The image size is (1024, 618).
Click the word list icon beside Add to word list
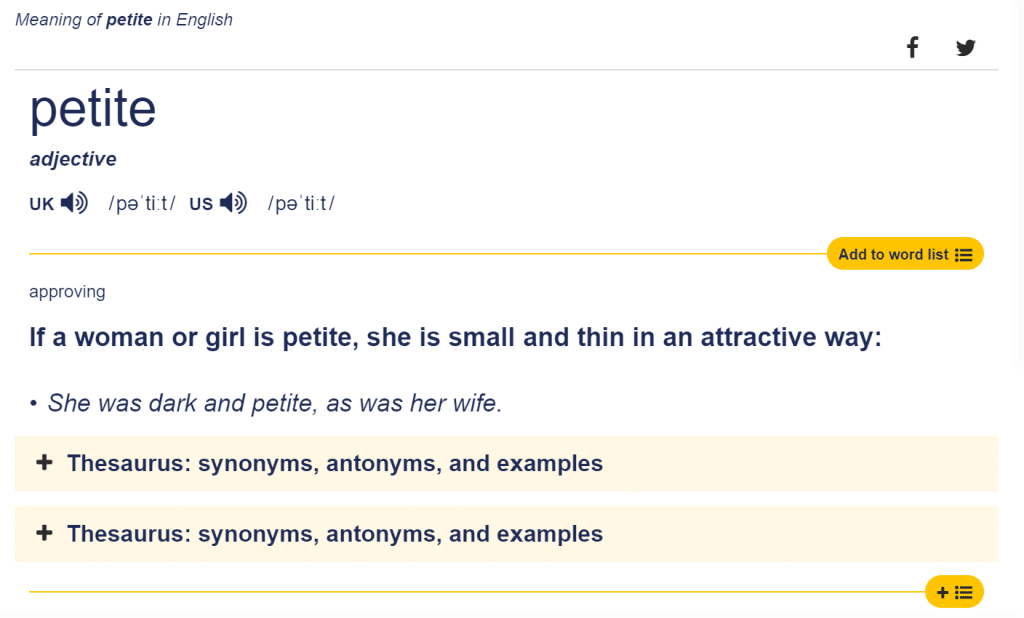click(x=966, y=253)
